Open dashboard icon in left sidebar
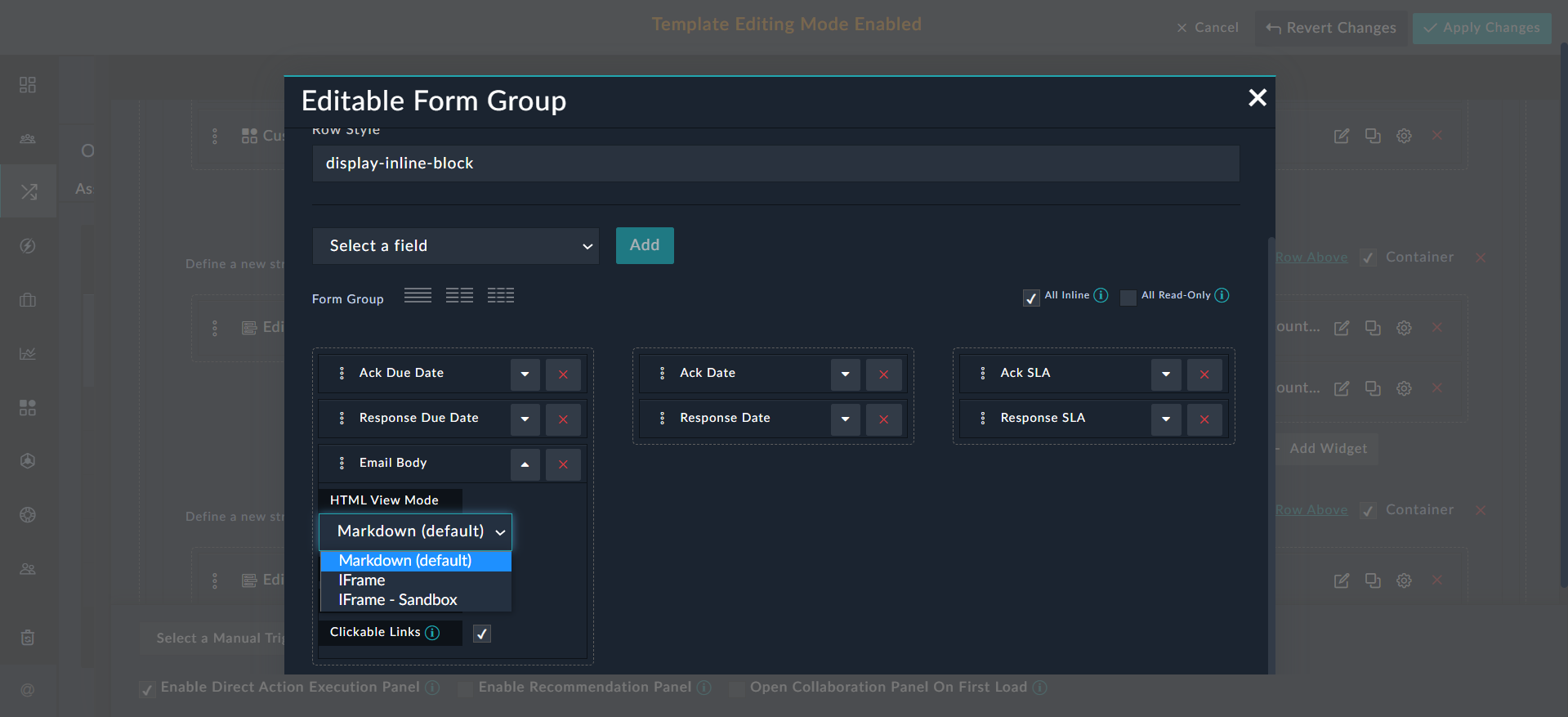Viewport: 1568px width, 717px height. (x=28, y=84)
